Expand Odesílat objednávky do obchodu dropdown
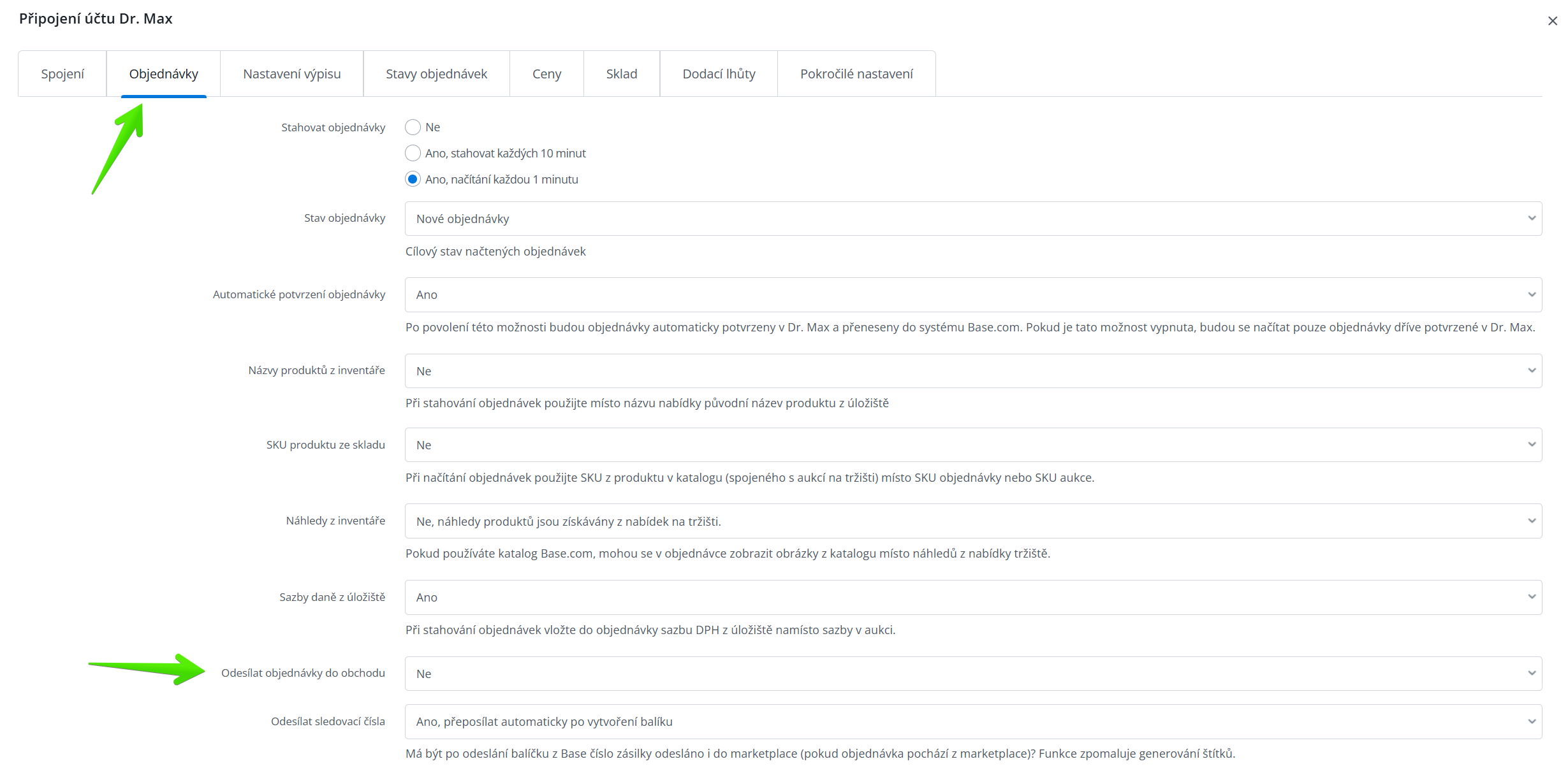This screenshot has height=773, width=1568. (972, 674)
